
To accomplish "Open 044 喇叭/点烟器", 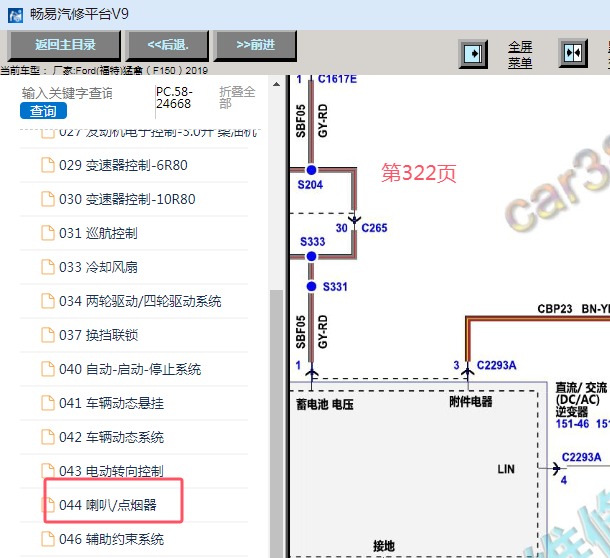I will [108, 505].
